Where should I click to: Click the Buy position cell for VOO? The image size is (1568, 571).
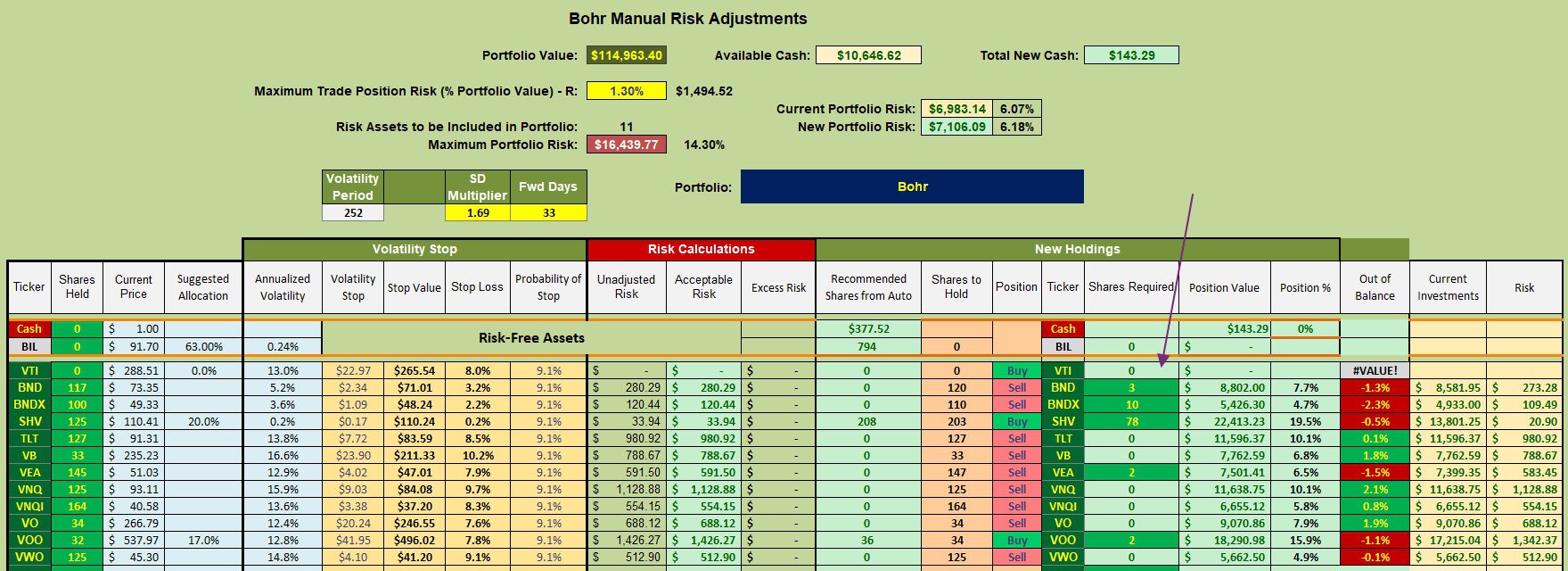tap(1017, 541)
